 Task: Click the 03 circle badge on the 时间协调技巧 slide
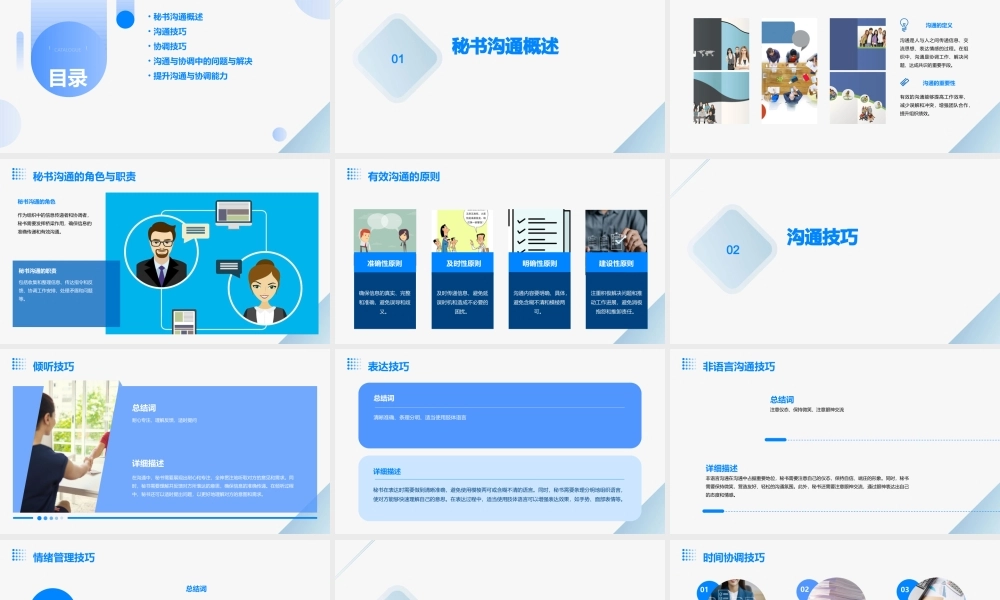[904, 590]
